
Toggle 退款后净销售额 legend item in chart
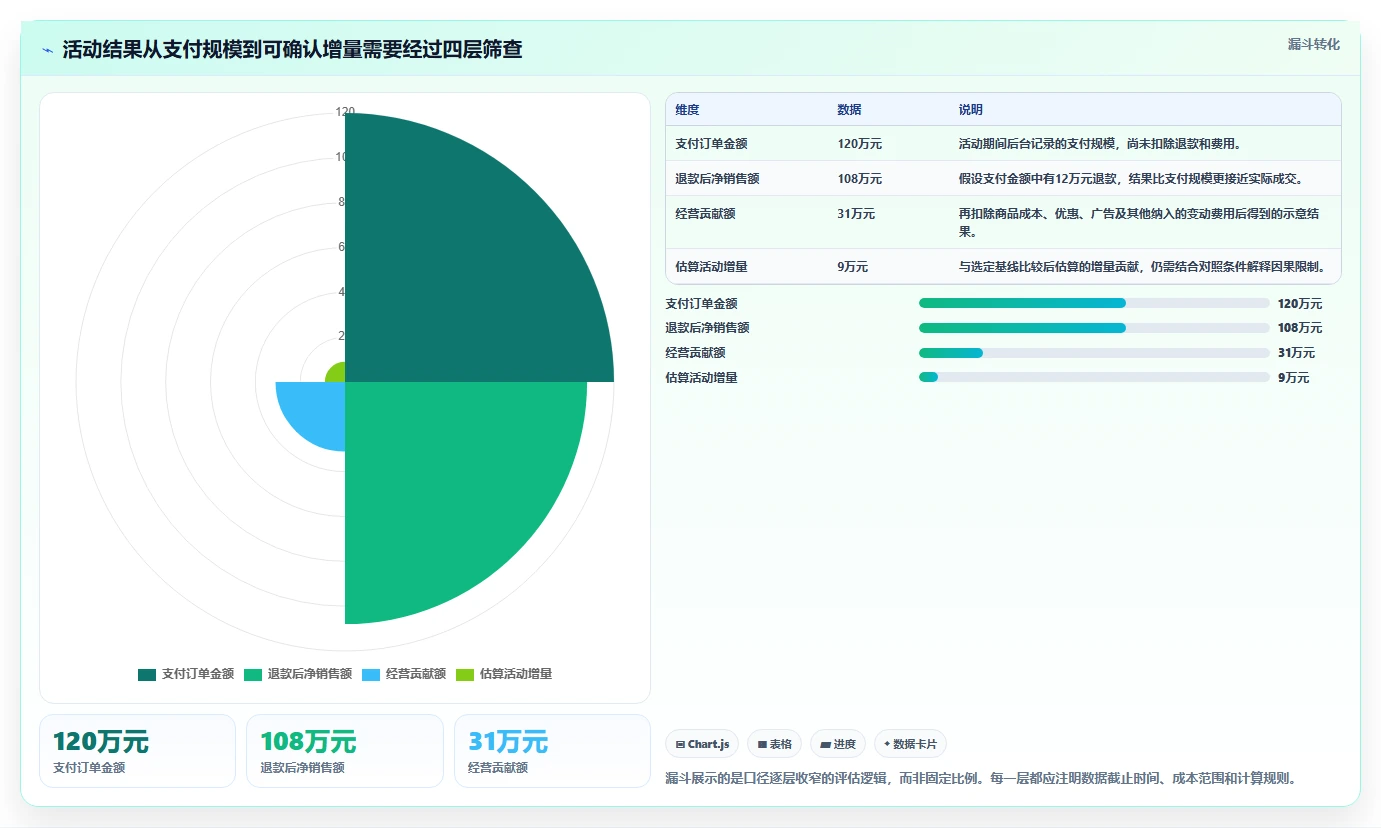(298, 674)
